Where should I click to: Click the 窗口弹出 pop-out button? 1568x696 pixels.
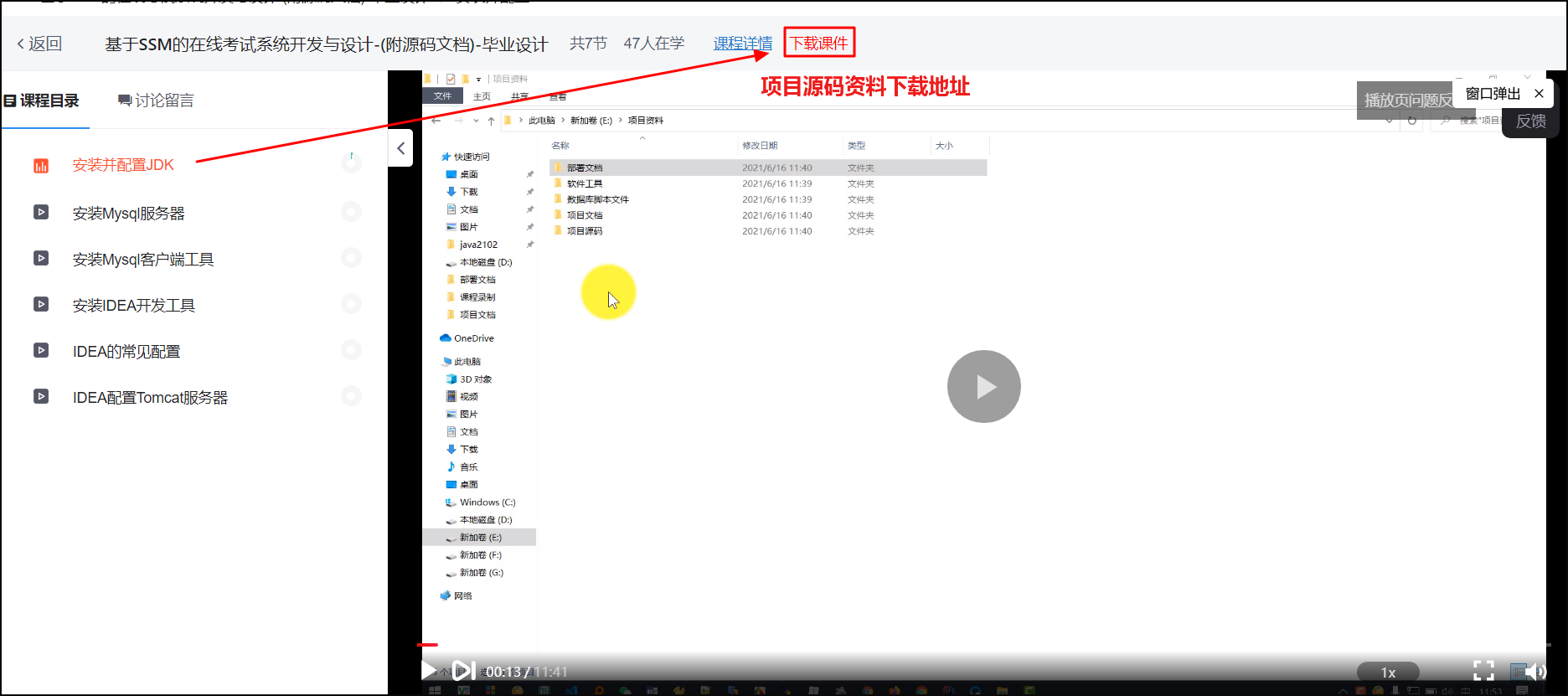click(x=1493, y=94)
